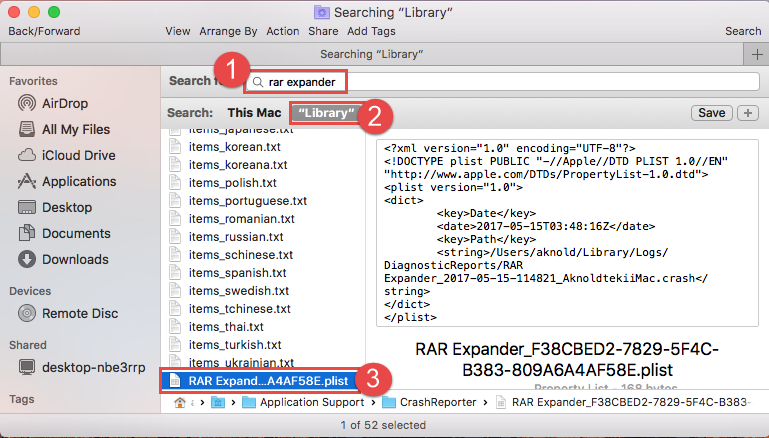Switch search scope to This Mac

(254, 113)
